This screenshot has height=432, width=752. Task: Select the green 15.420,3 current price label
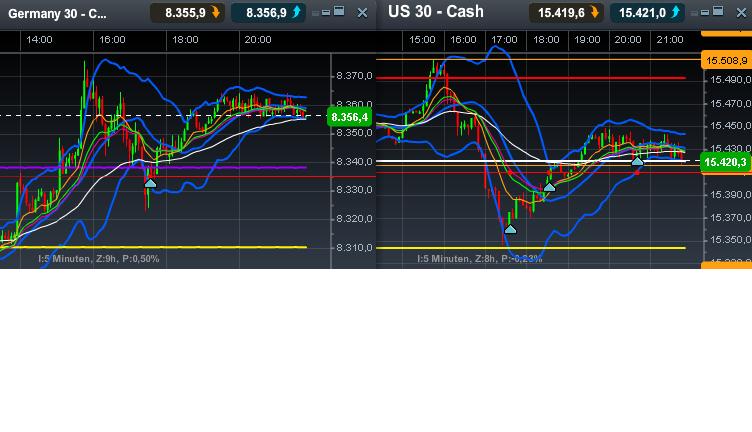(x=726, y=162)
